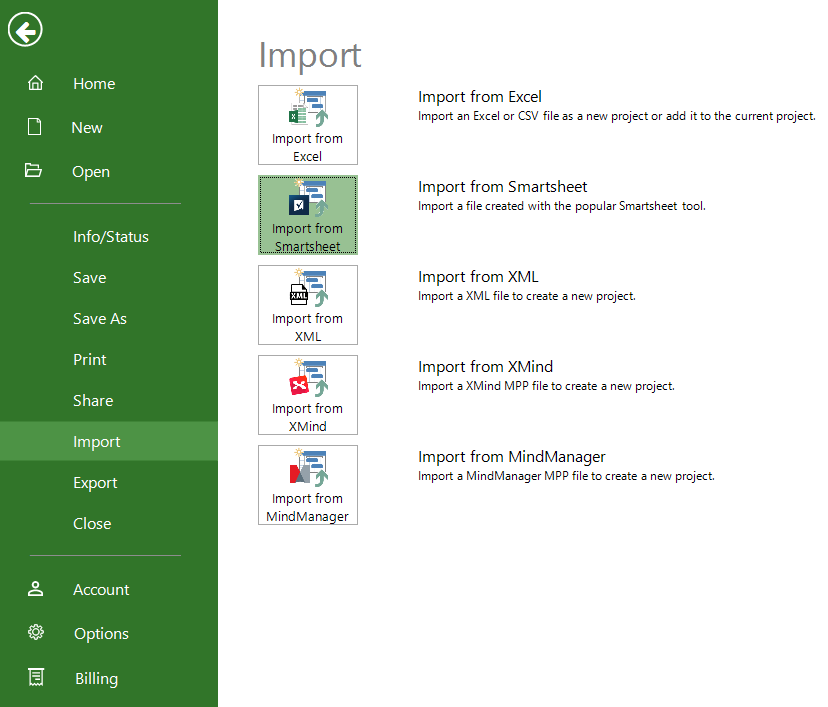
Task: Click the 'Import a XML file' description
Action: (x=526, y=296)
